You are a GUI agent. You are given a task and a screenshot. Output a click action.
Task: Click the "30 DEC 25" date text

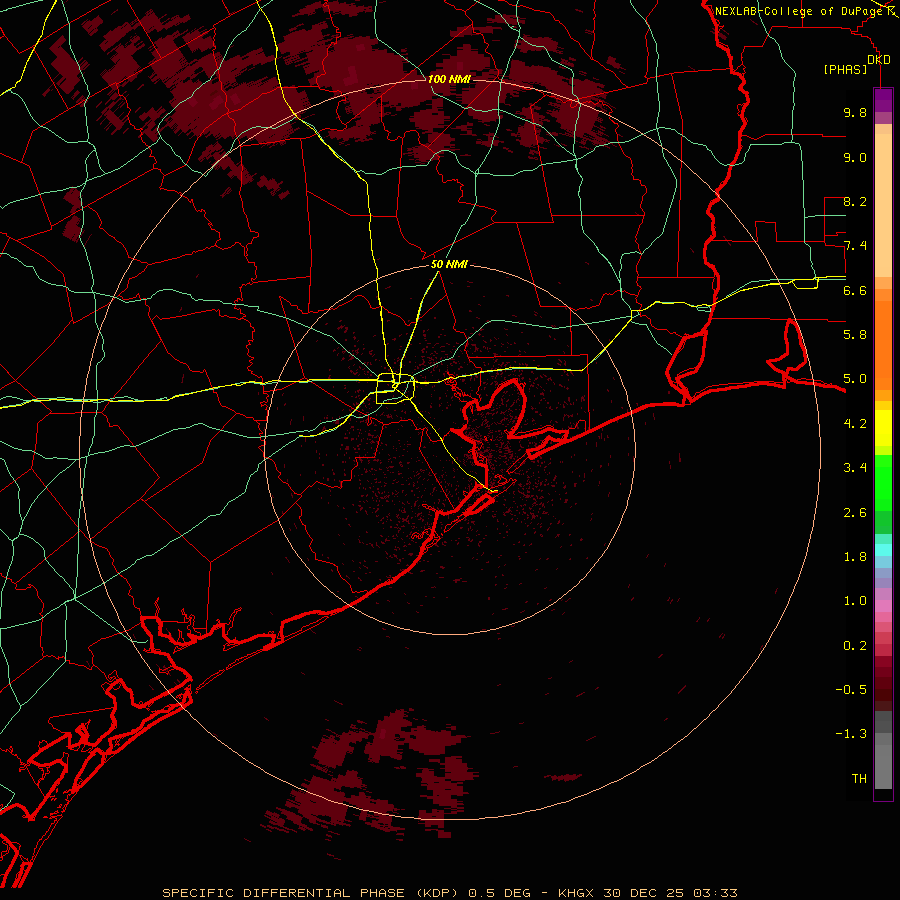pos(643,893)
